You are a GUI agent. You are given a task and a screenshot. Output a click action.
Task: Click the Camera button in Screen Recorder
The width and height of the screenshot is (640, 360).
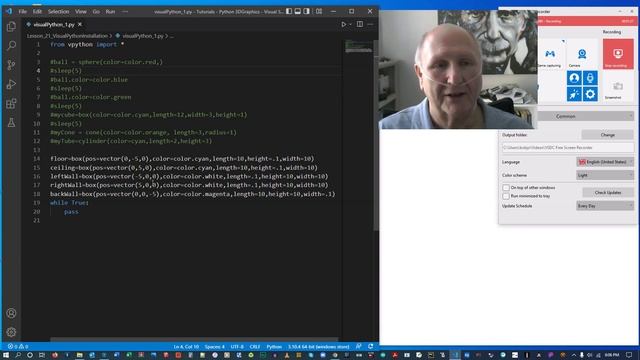[582, 56]
